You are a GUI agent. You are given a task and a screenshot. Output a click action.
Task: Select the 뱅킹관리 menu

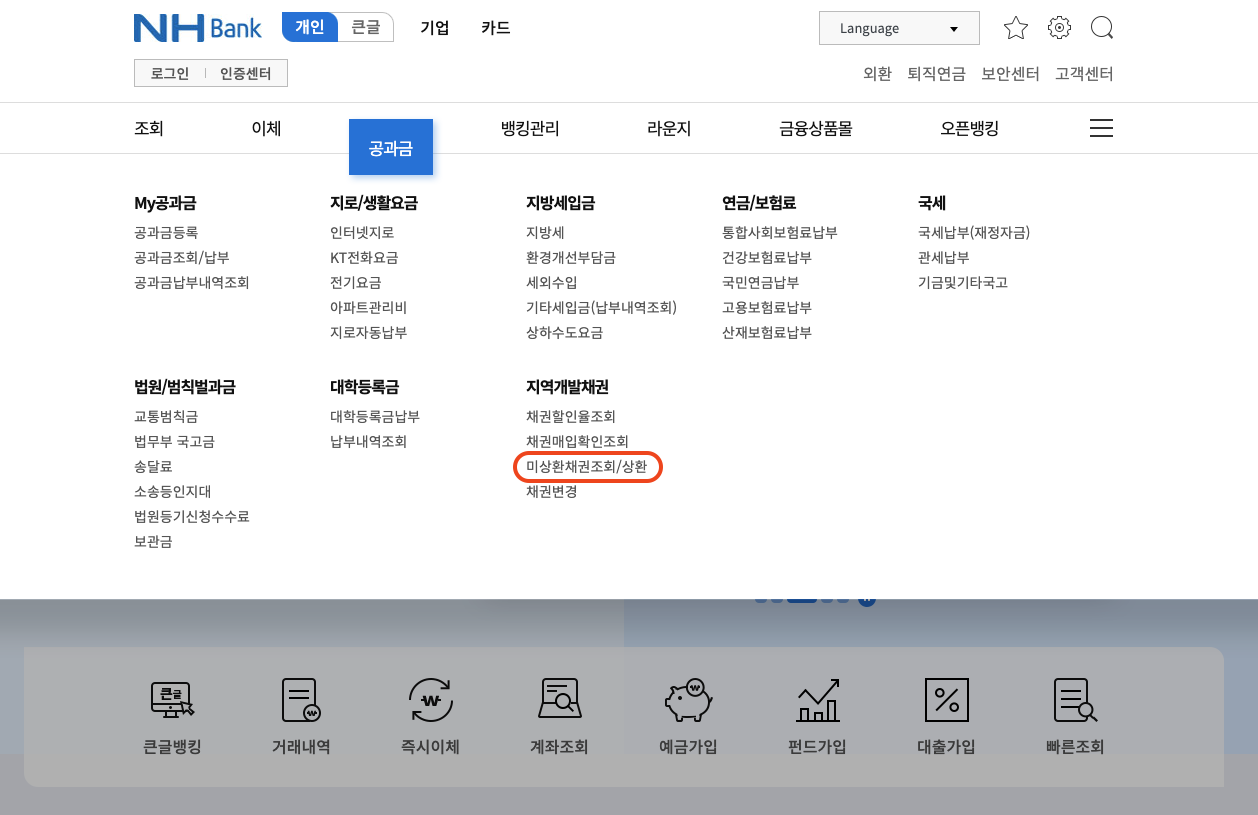tap(528, 128)
